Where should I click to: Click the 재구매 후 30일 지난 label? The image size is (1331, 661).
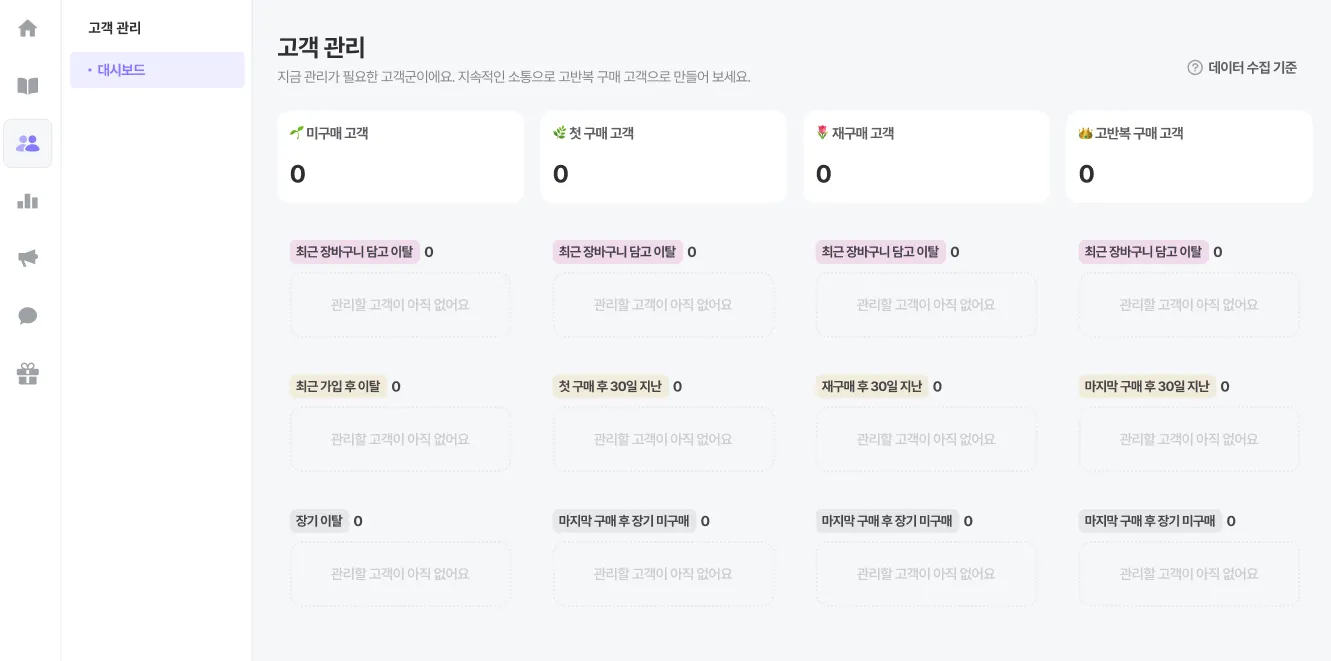tap(872, 386)
